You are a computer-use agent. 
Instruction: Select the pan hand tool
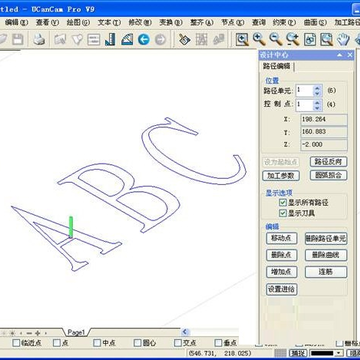click(343, 40)
